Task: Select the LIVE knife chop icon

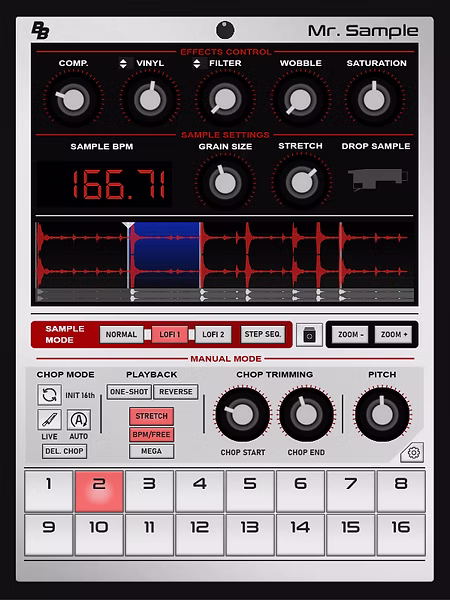Action: coord(49,419)
